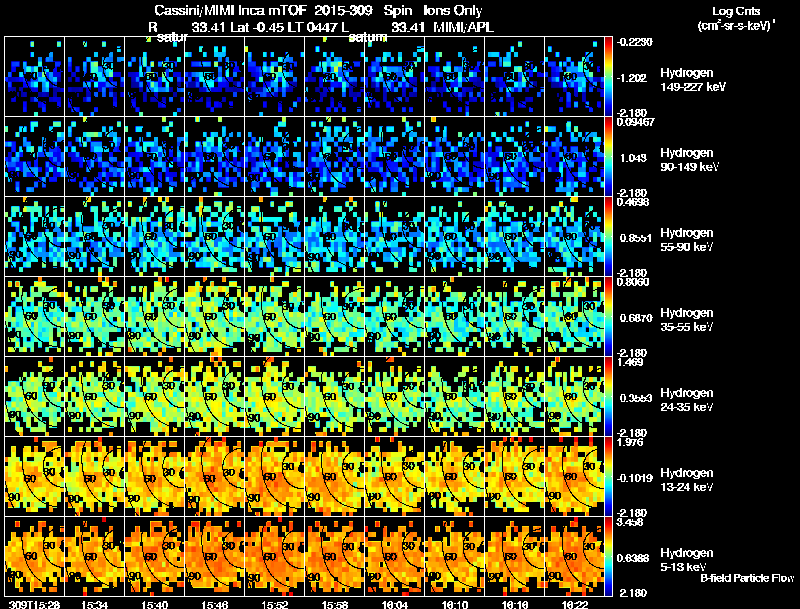Select the 5-13 keV panel at 15:34
800x609 pixels.
click(x=95, y=557)
